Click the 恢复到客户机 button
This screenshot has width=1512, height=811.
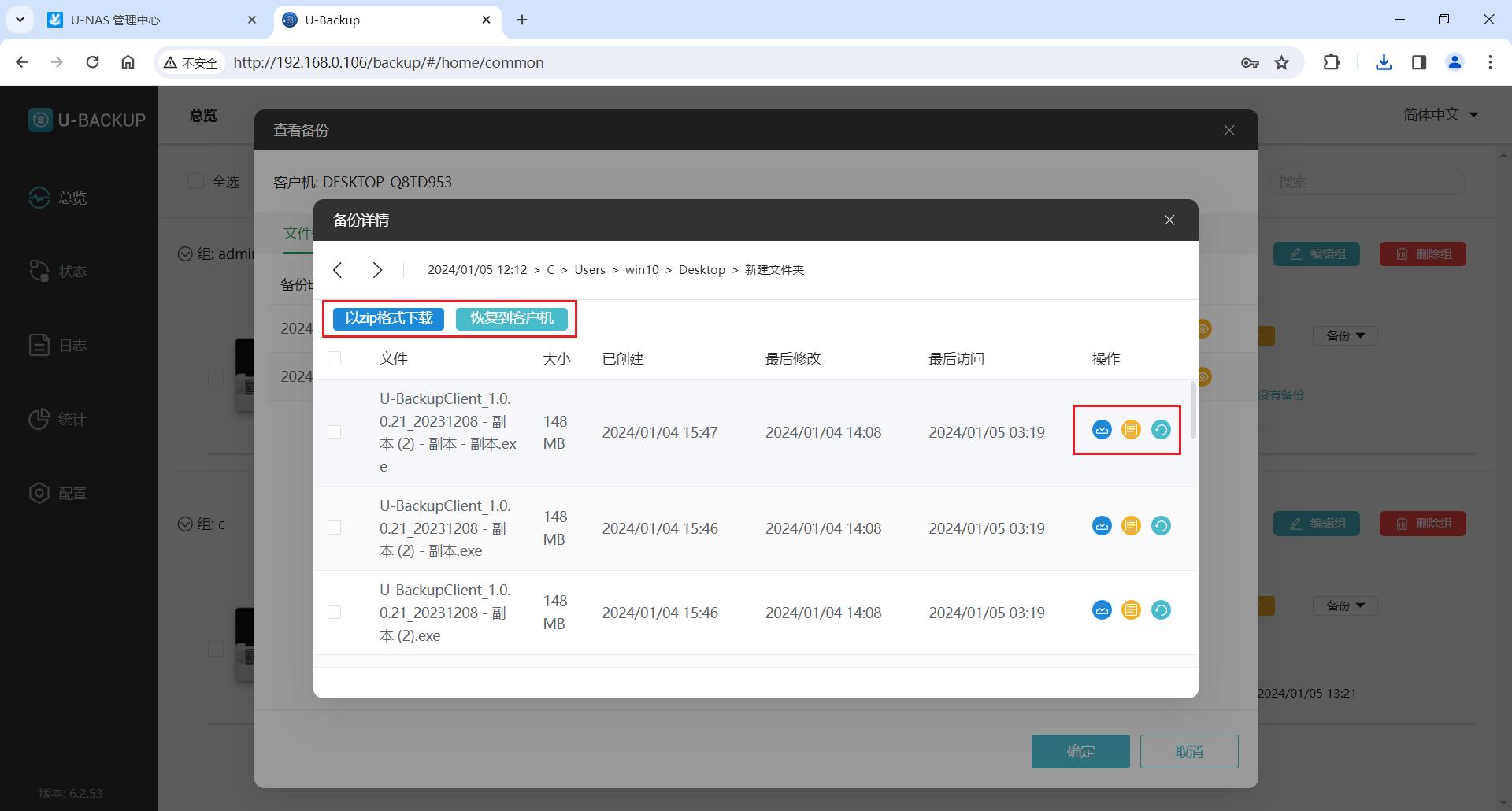coord(512,319)
